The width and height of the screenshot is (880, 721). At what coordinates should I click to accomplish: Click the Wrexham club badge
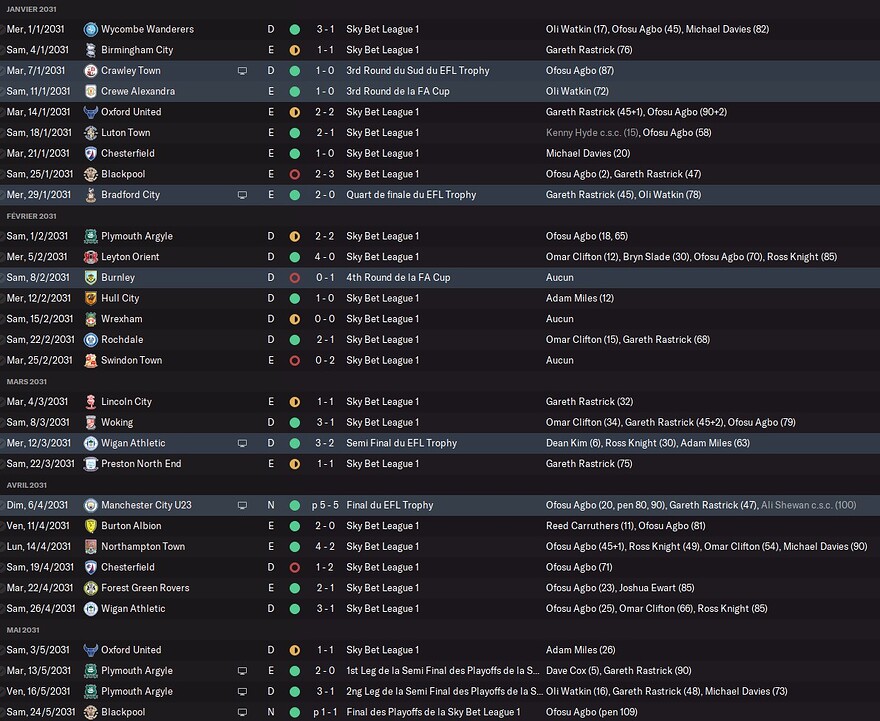(x=90, y=319)
